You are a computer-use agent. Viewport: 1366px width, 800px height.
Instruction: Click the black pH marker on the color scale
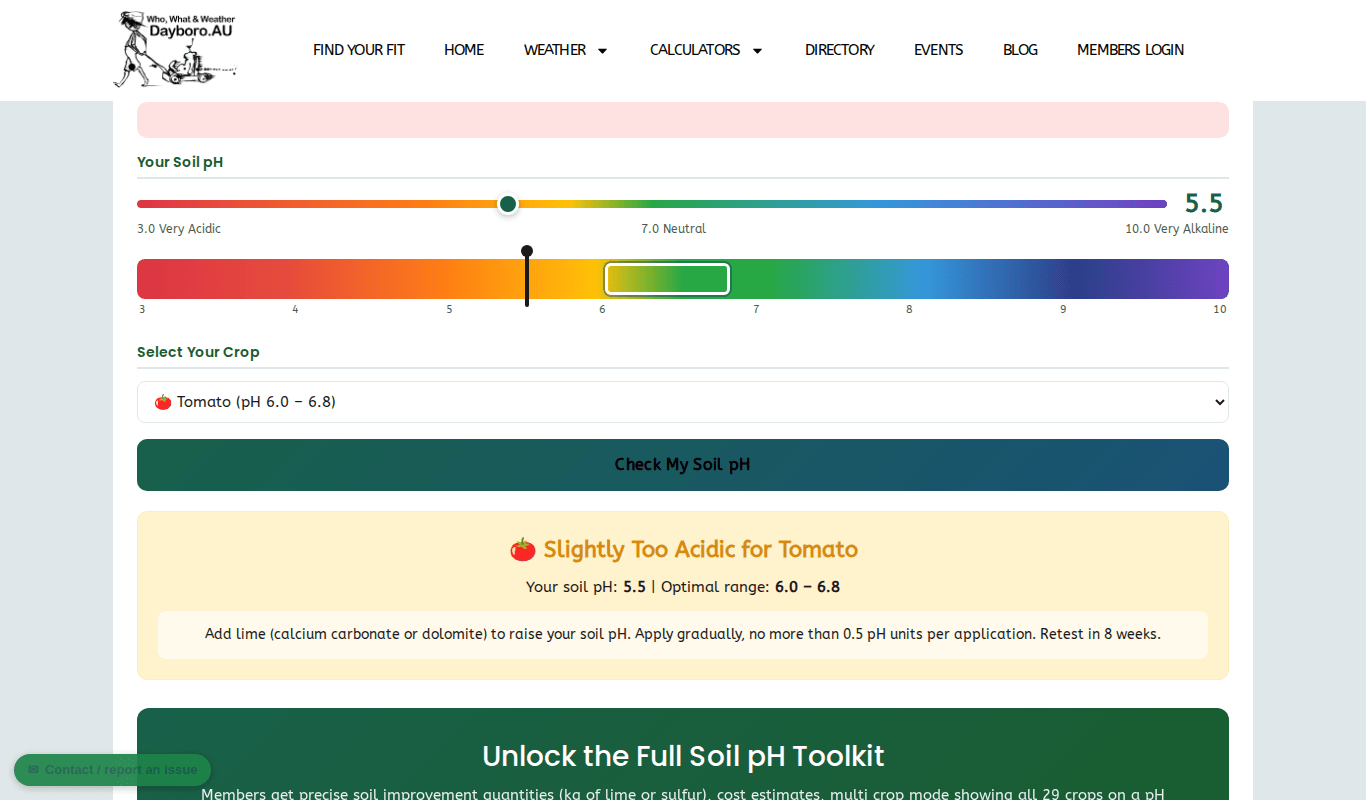point(527,277)
